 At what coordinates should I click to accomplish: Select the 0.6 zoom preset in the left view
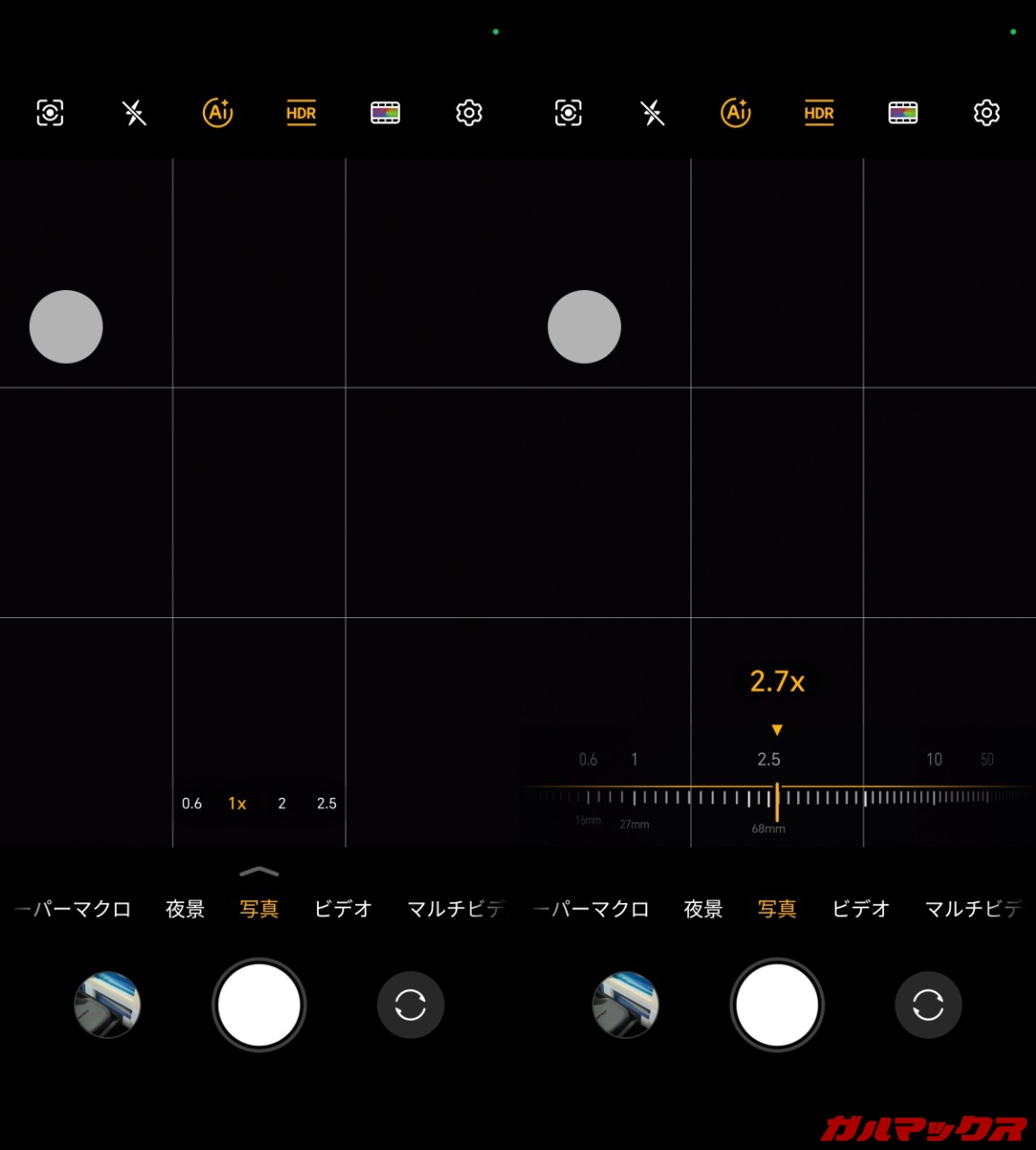click(191, 803)
